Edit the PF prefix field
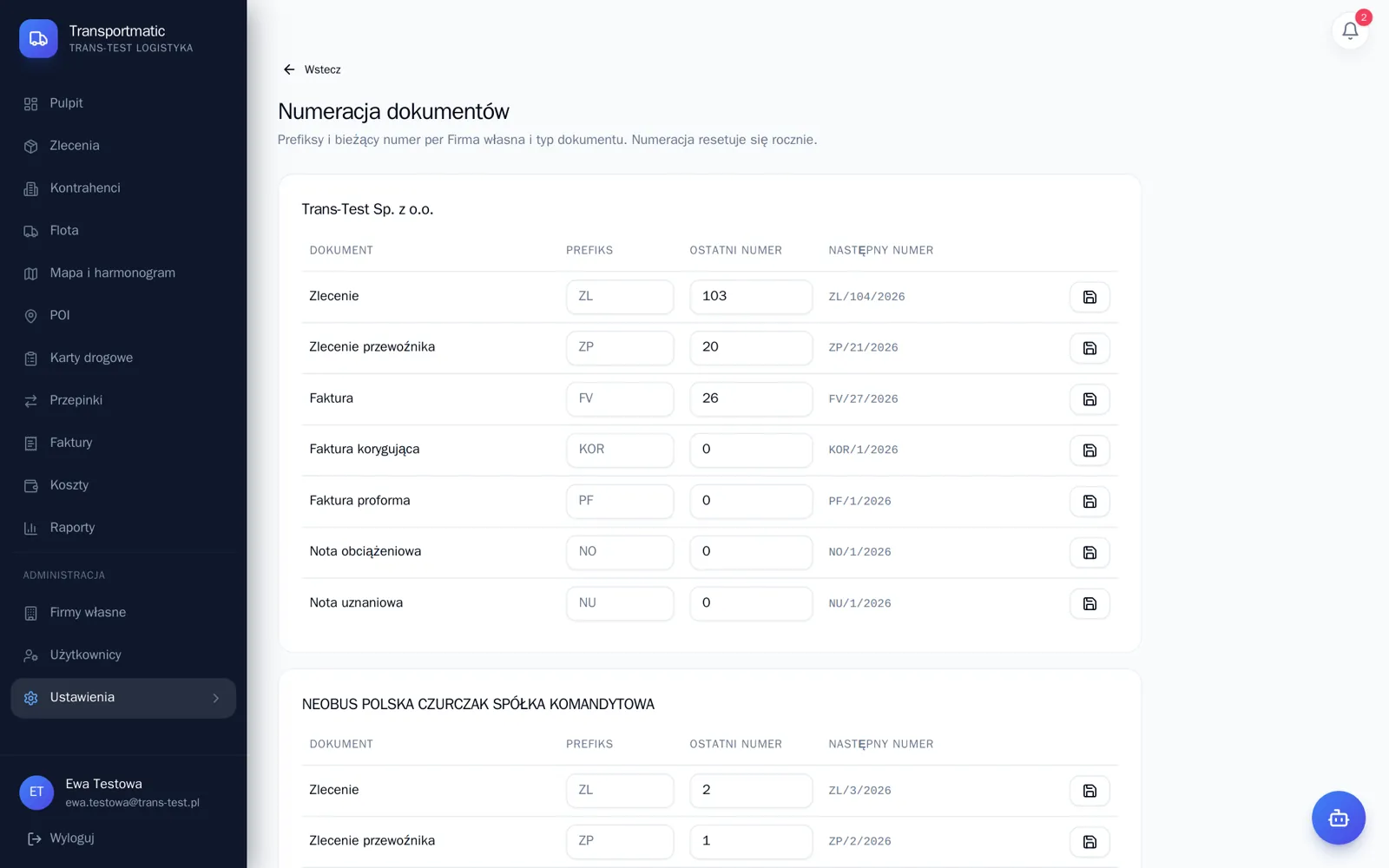 [620, 502]
